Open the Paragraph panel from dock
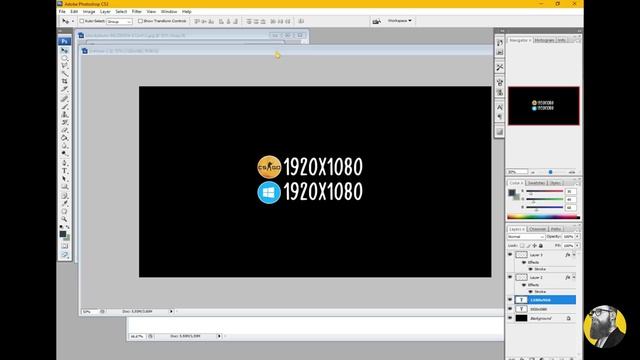 click(x=500, y=117)
